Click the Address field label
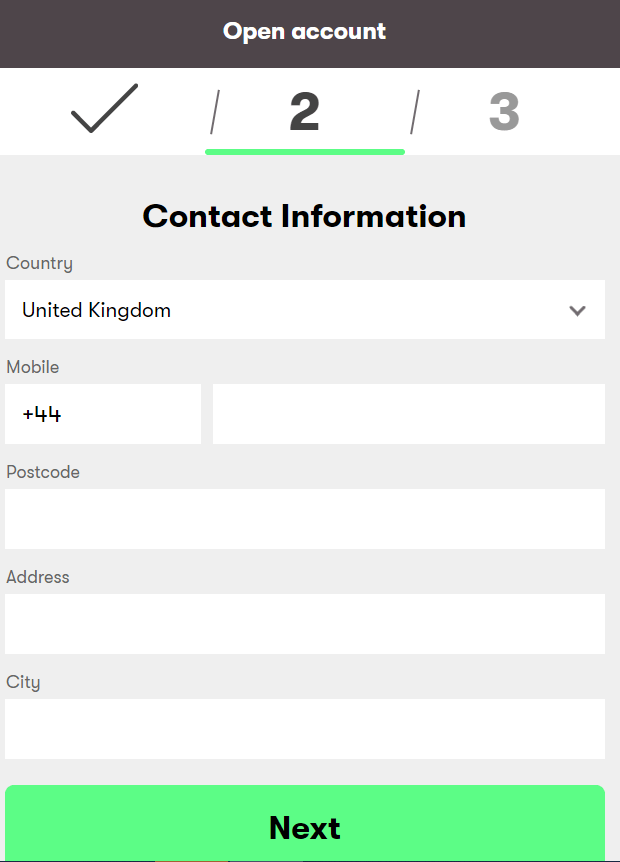This screenshot has height=862, width=620. tap(38, 577)
